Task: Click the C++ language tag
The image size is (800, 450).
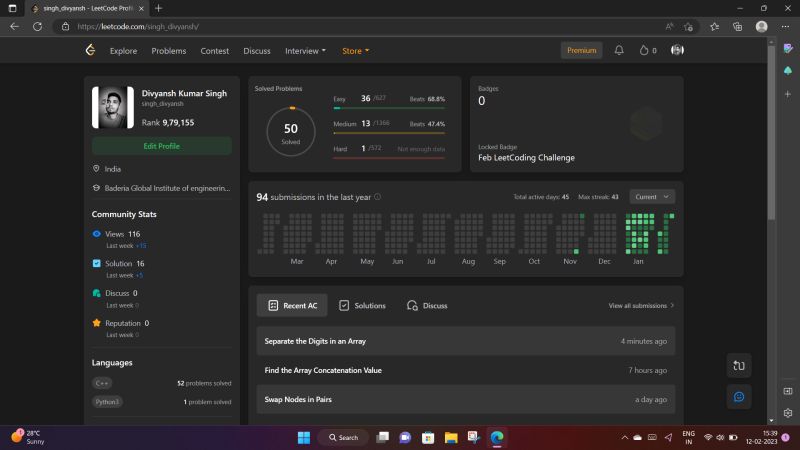Action: pyautogui.click(x=102, y=383)
